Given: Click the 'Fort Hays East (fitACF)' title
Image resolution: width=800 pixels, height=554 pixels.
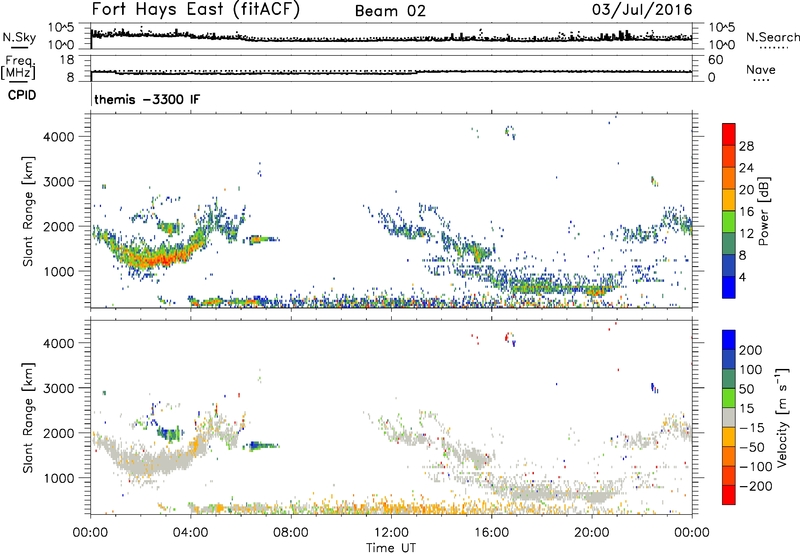Looking at the screenshot, I should point(195,9).
